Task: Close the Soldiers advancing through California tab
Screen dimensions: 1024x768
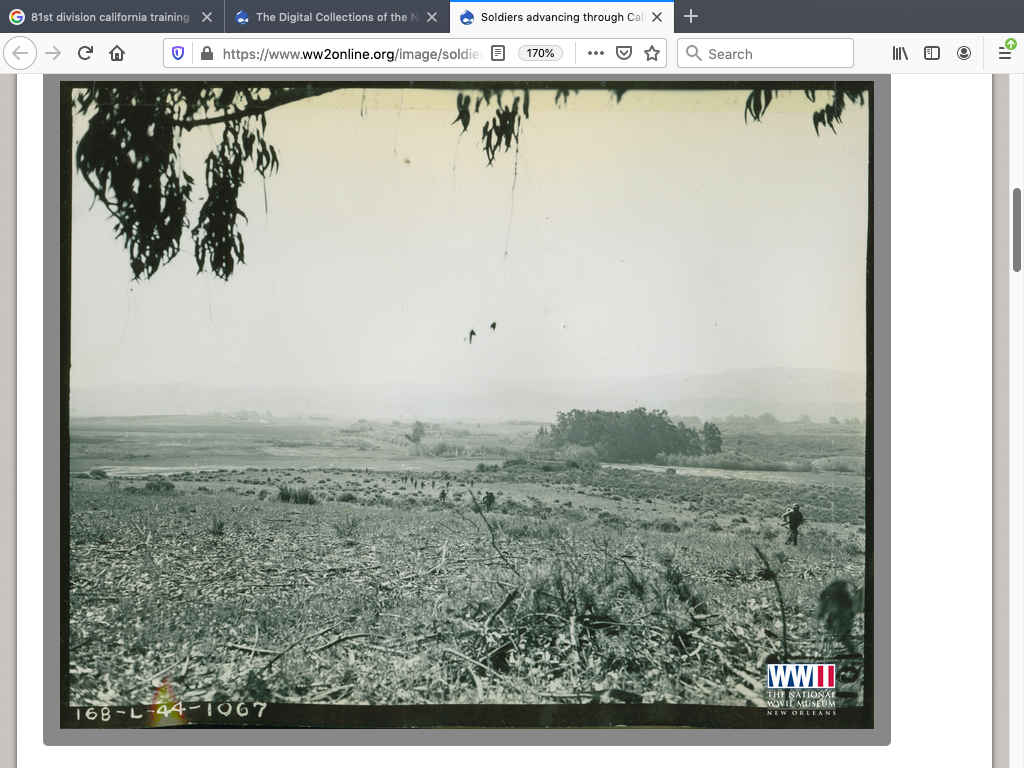Action: pyautogui.click(x=657, y=17)
